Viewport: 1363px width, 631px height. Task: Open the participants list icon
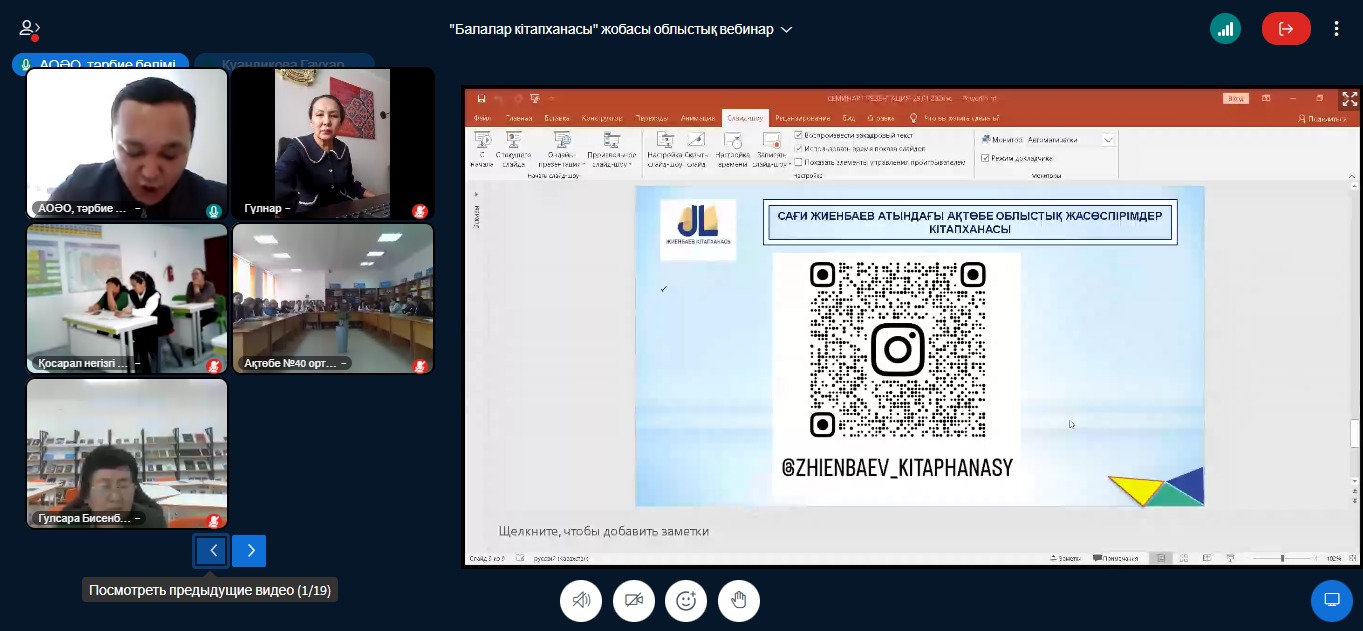(x=29, y=29)
